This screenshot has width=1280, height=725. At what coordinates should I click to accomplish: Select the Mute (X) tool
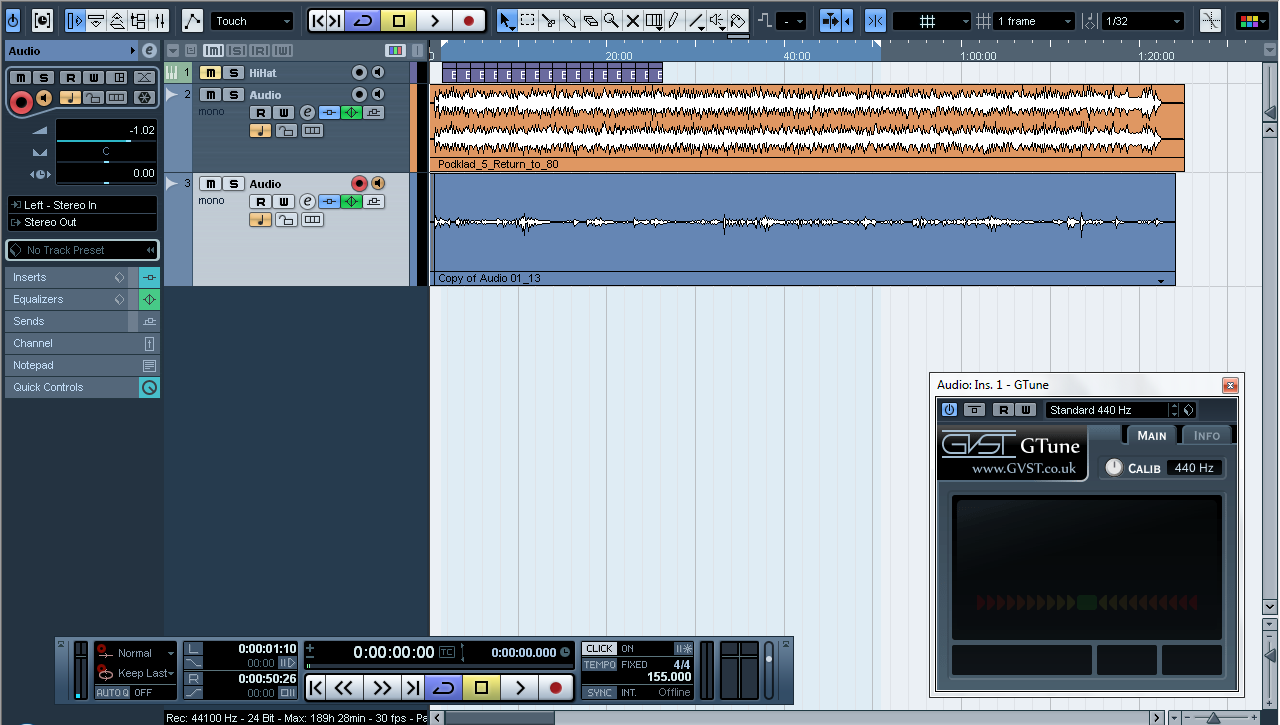pyautogui.click(x=632, y=20)
